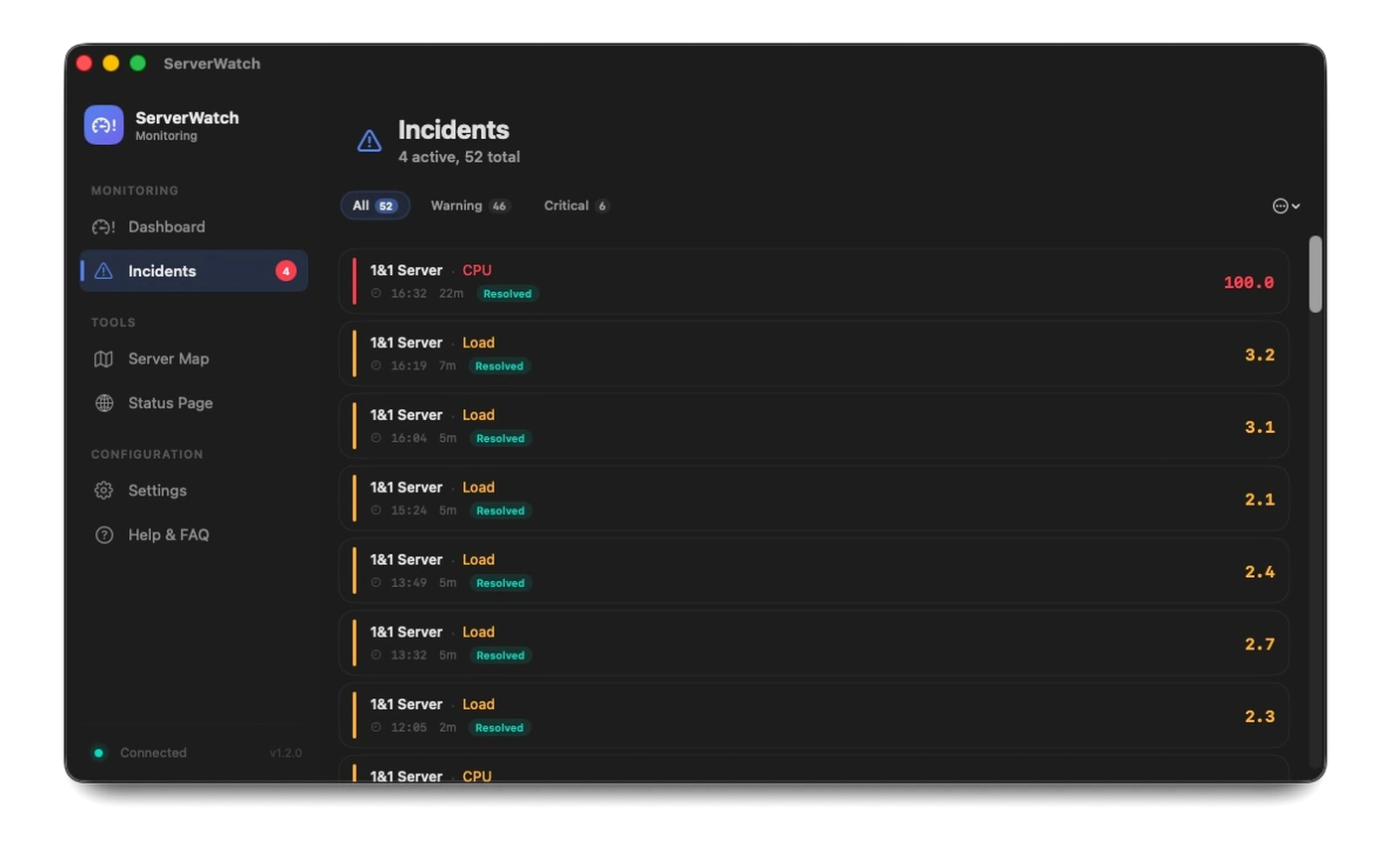Click the Status Page sidebar link

170,403
